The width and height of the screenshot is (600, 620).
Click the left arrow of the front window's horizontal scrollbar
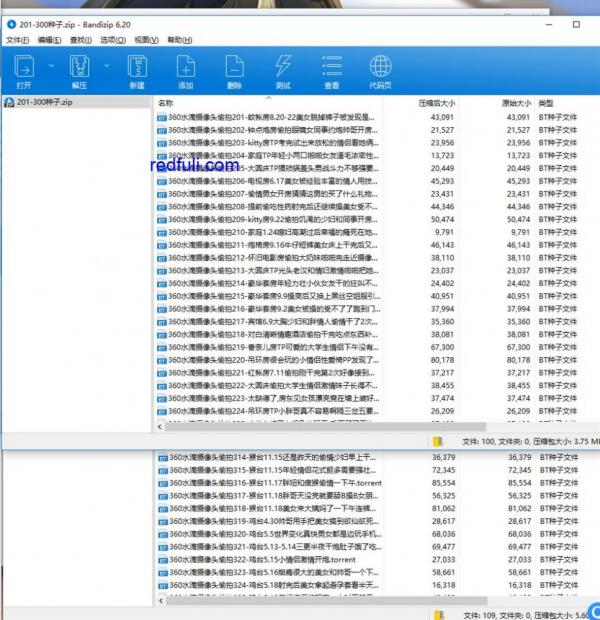pos(159,427)
